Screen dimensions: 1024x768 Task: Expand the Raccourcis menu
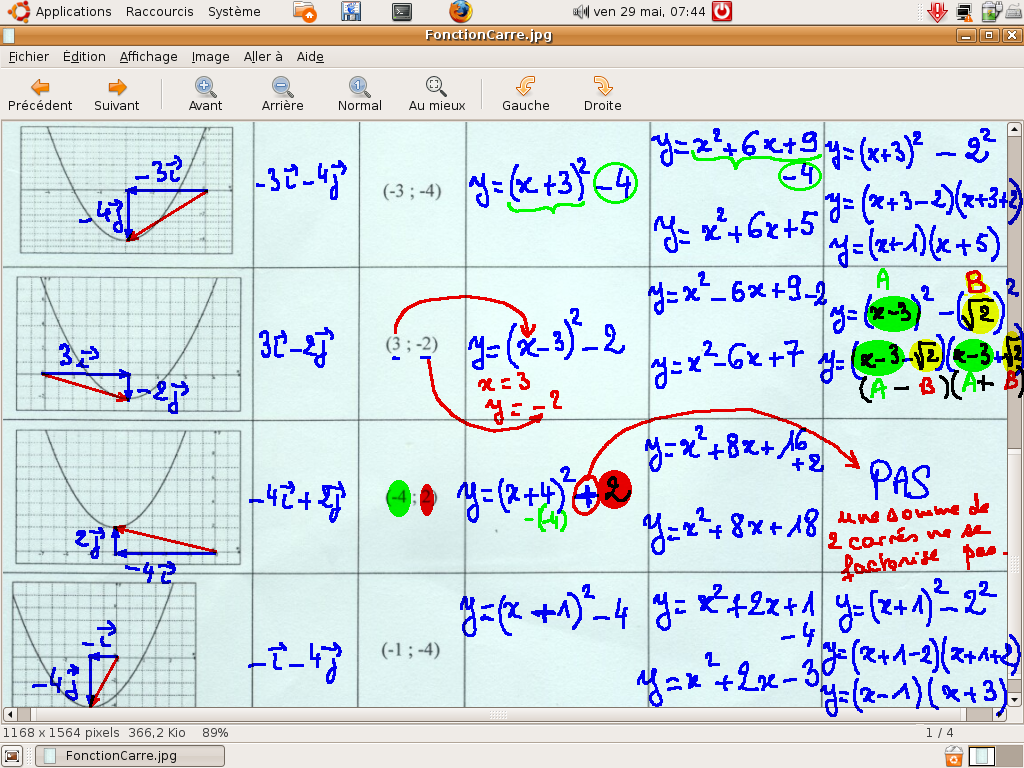coord(160,12)
